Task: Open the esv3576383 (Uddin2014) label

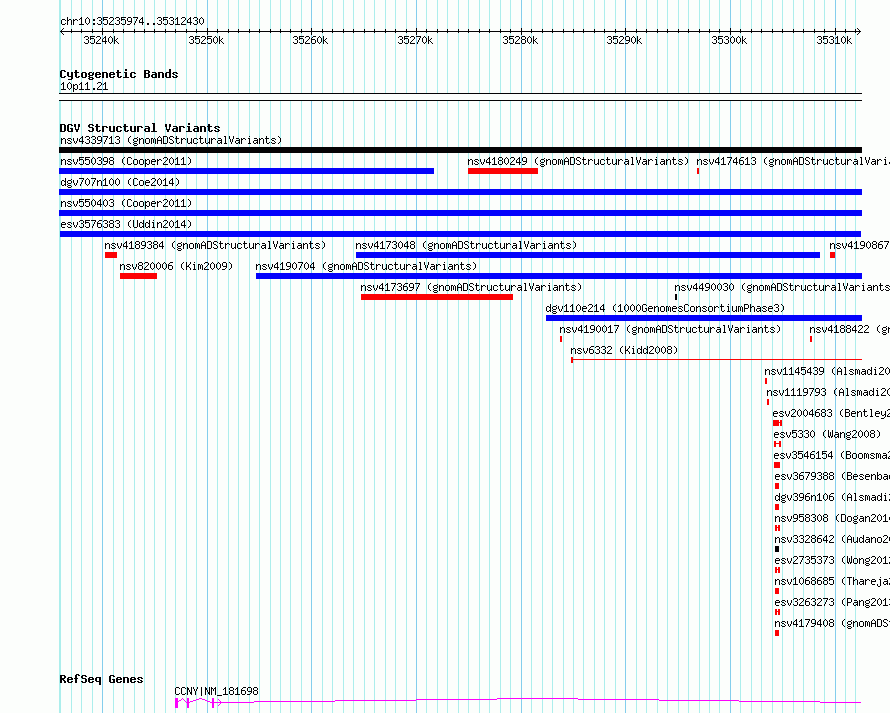Action: pos(126,224)
